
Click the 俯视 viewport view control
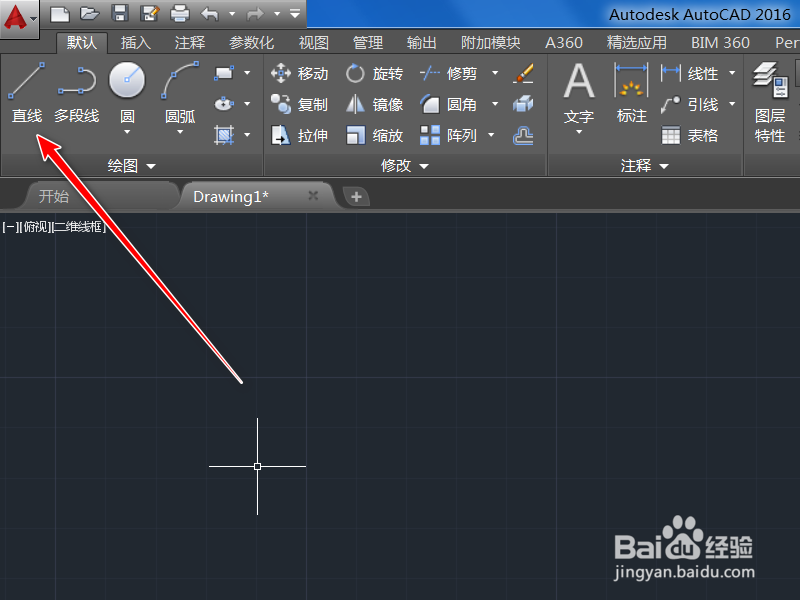[x=36, y=227]
